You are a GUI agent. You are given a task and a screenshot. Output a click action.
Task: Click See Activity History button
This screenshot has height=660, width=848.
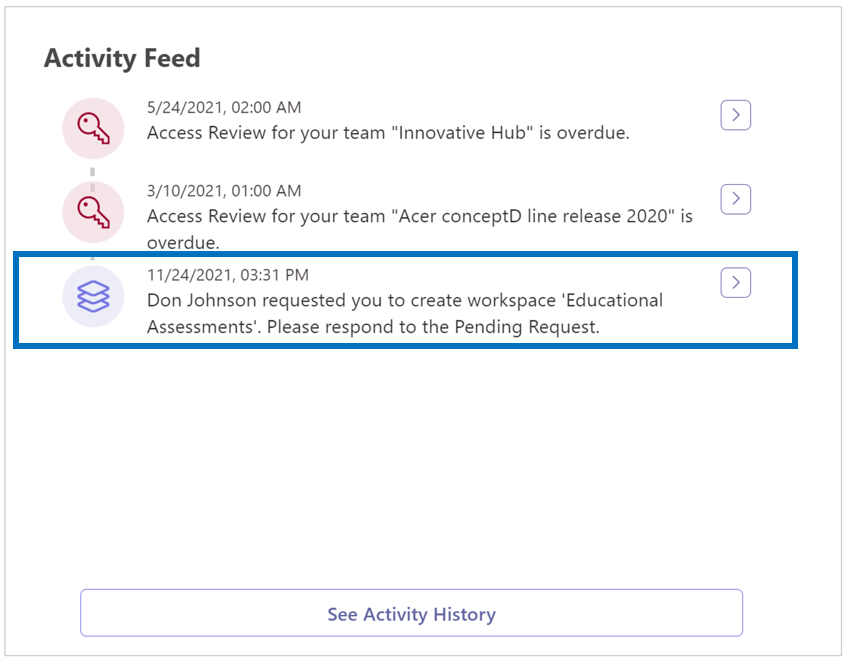412,613
